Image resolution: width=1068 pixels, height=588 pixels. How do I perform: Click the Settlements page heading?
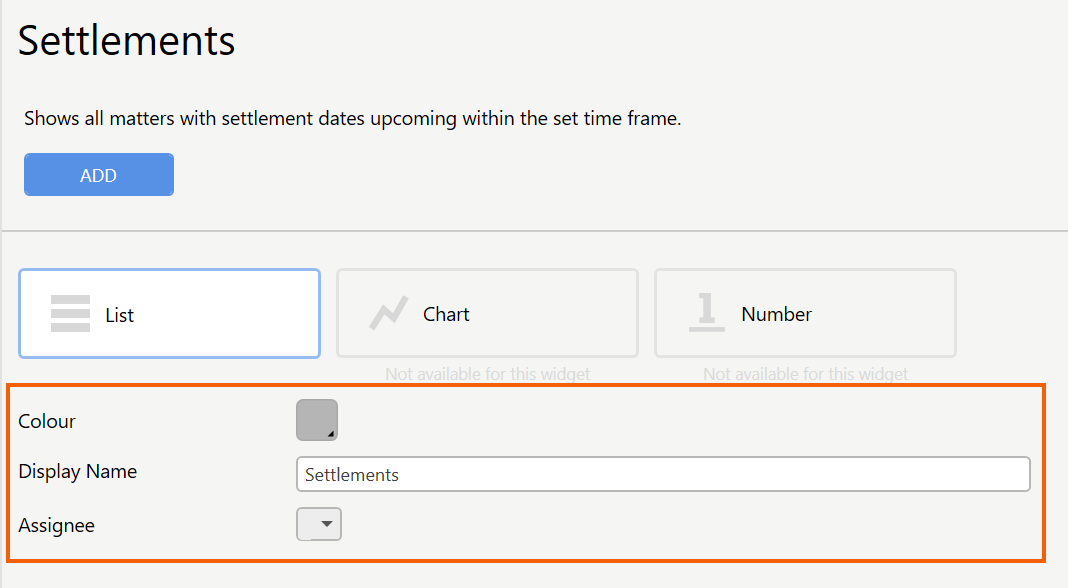point(127,41)
